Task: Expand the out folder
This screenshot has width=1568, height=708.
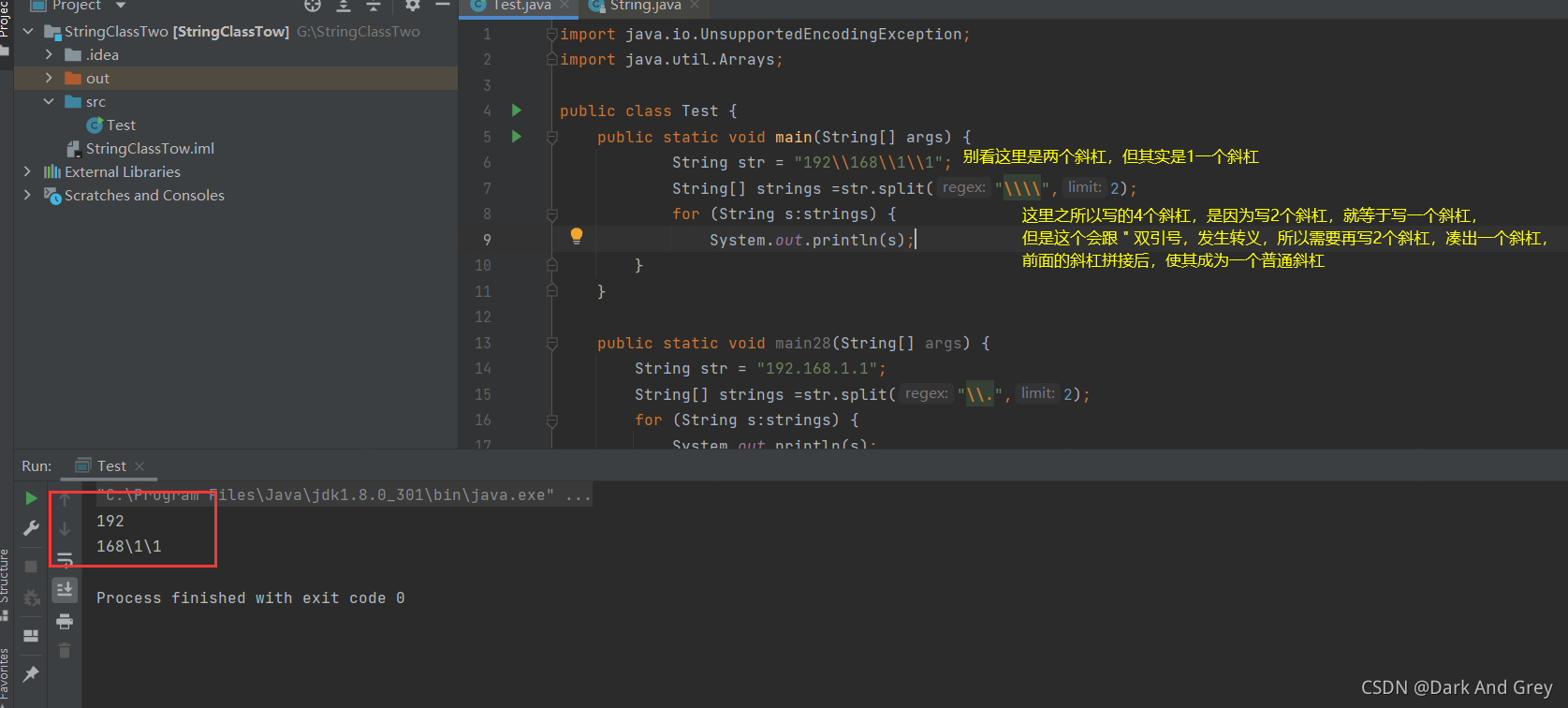Action: (49, 79)
